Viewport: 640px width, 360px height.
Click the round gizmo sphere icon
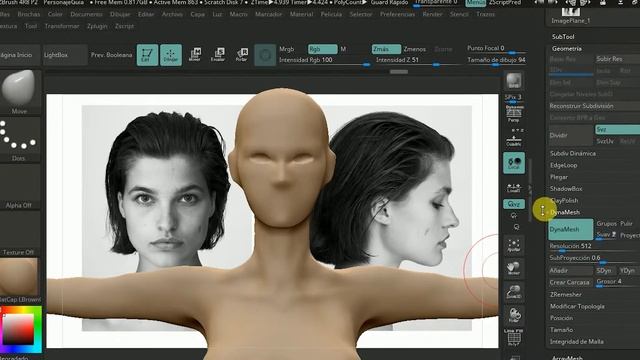click(265, 55)
